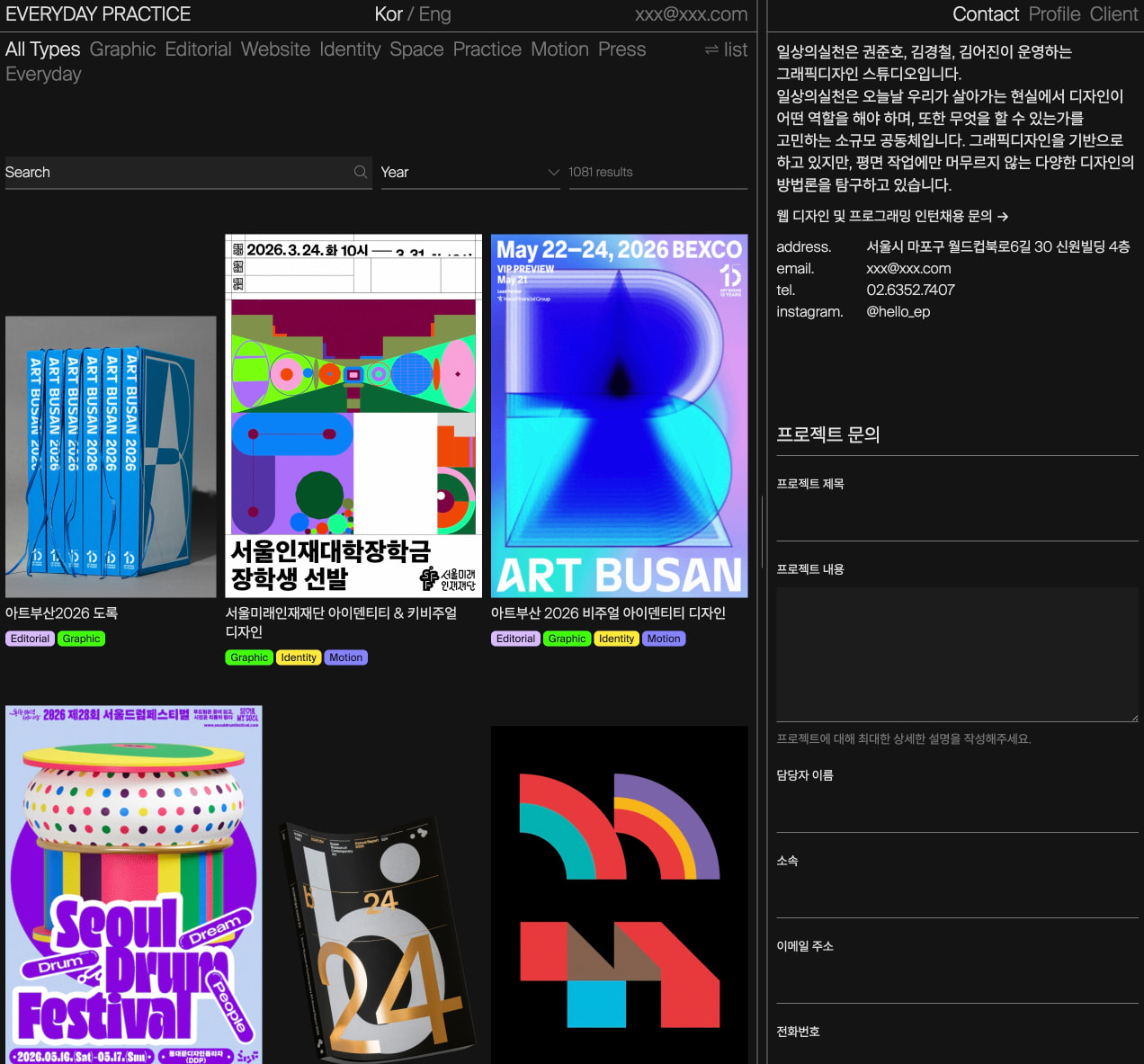The image size is (1144, 1064).
Task: Click Identity tag under 아트부산 2026 비주얼
Action: point(616,639)
